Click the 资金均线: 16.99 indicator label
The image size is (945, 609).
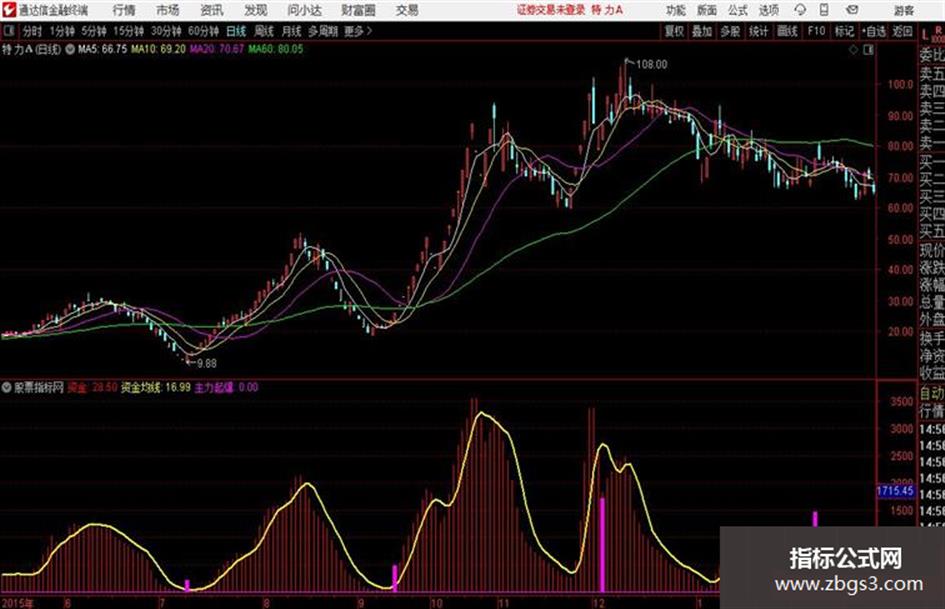point(155,388)
